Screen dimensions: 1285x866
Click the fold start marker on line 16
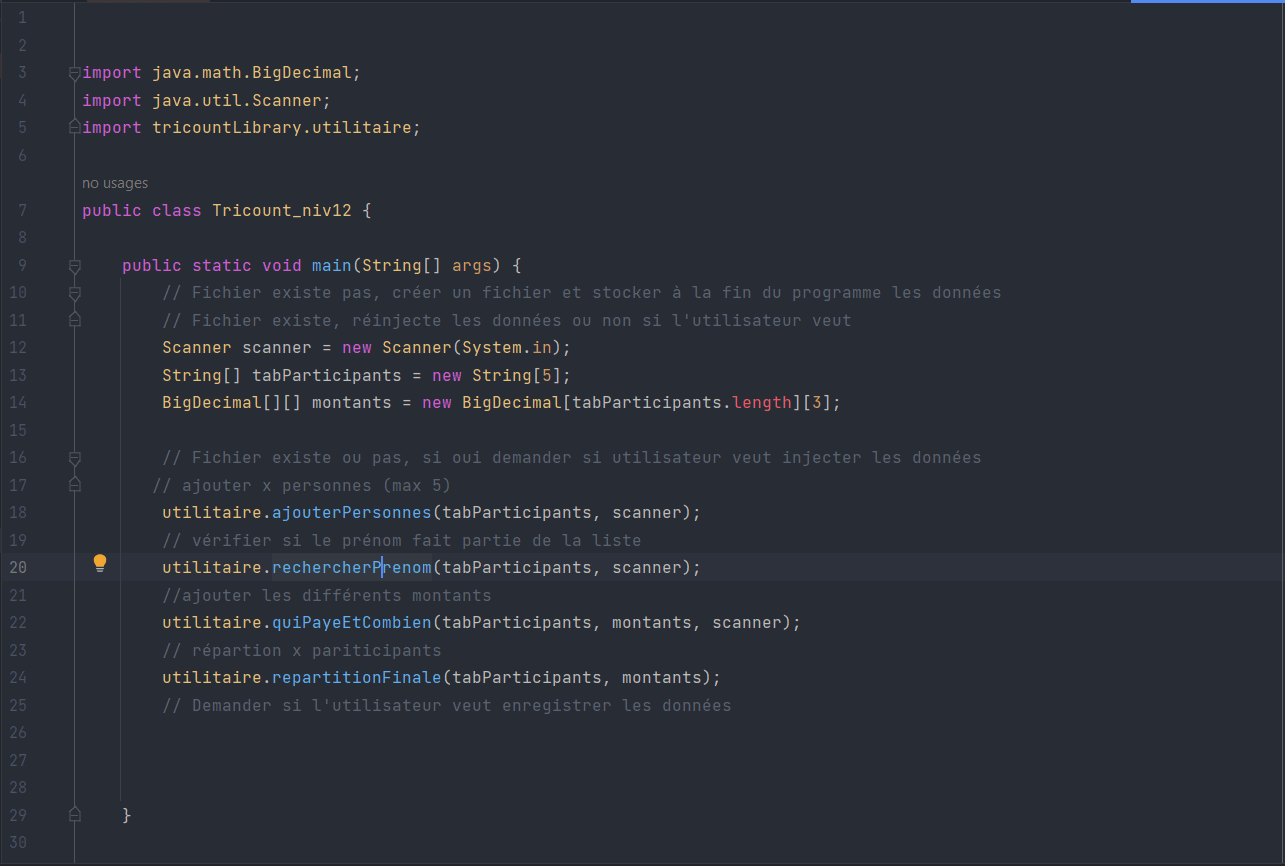click(74, 458)
